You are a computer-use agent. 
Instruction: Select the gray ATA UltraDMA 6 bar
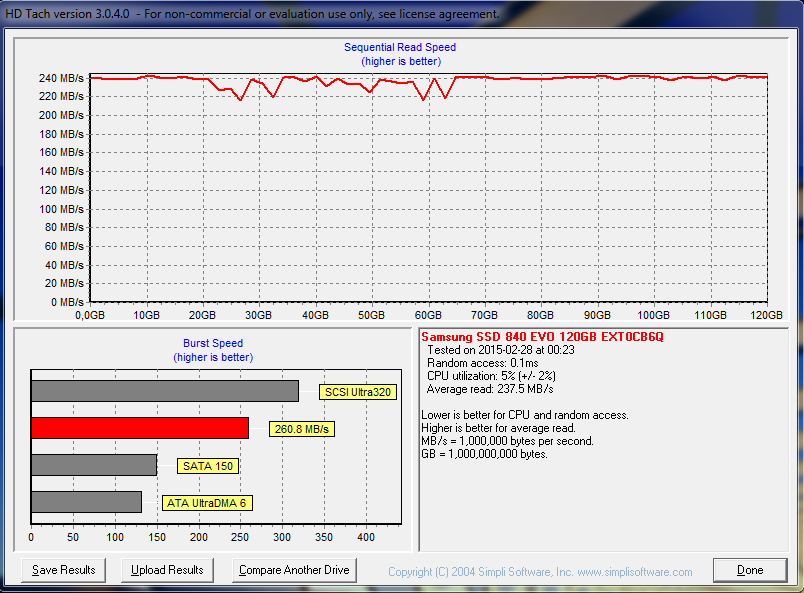tap(87, 502)
